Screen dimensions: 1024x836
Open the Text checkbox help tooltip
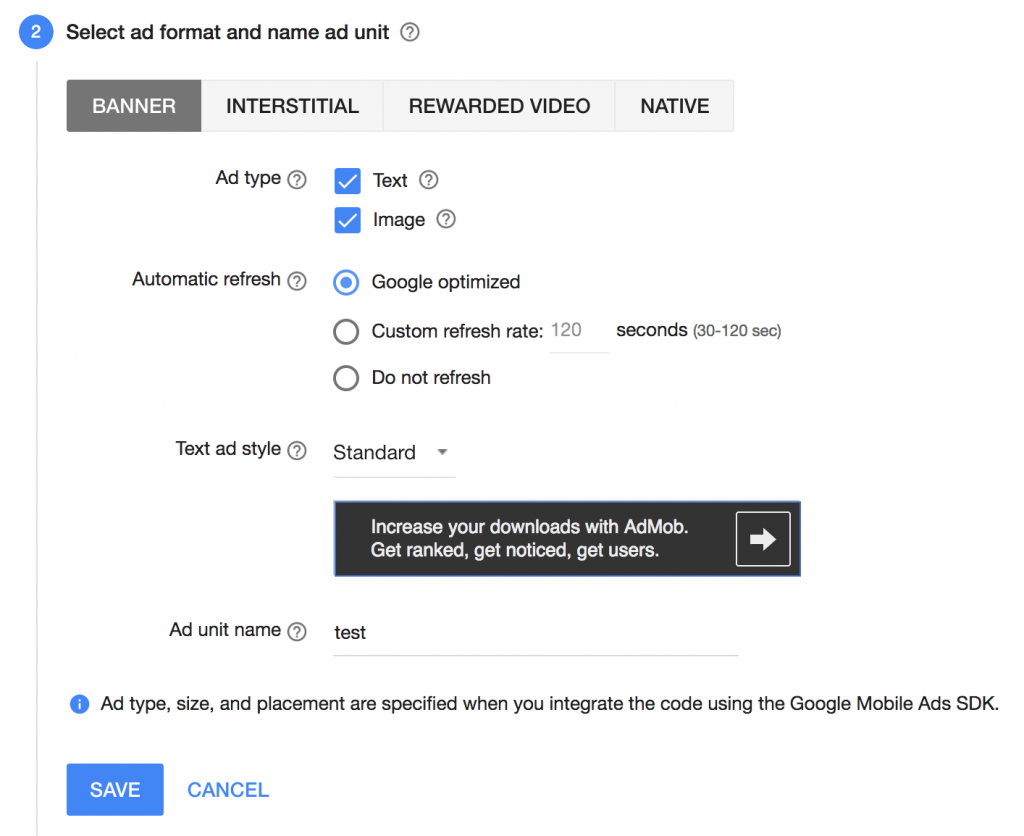(428, 180)
